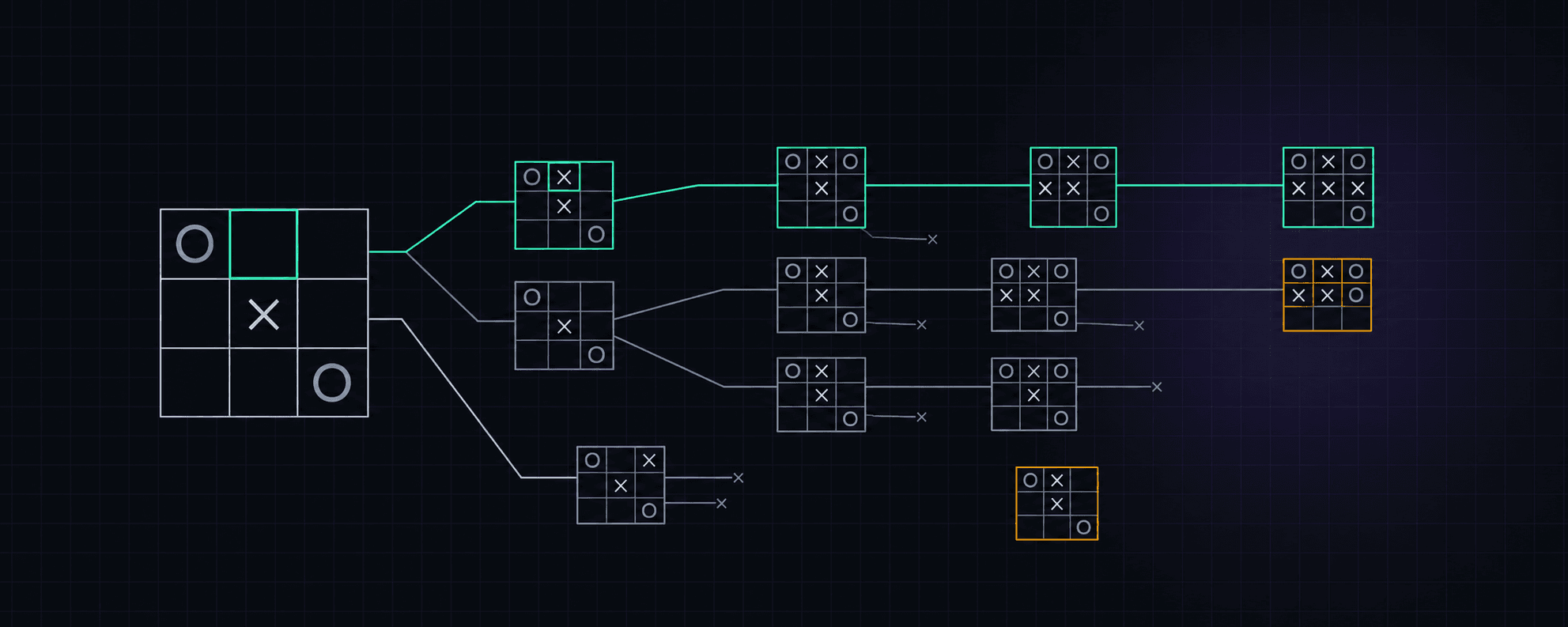Click the top-left O in the large board
The width and height of the screenshot is (1568, 627).
coord(195,244)
